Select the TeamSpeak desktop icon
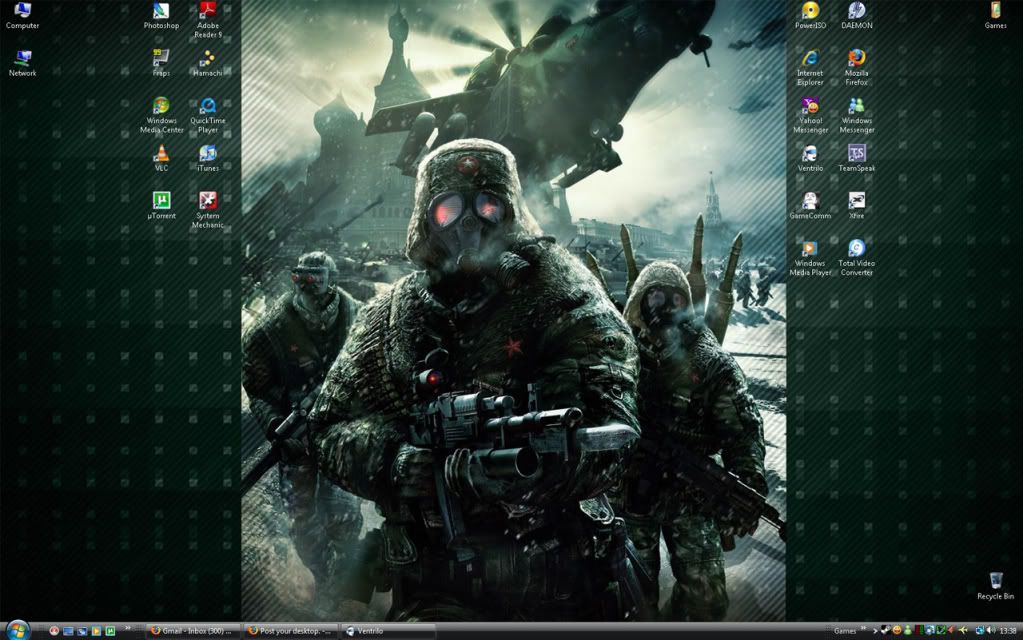Image resolution: width=1023 pixels, height=640 pixels. 856,153
